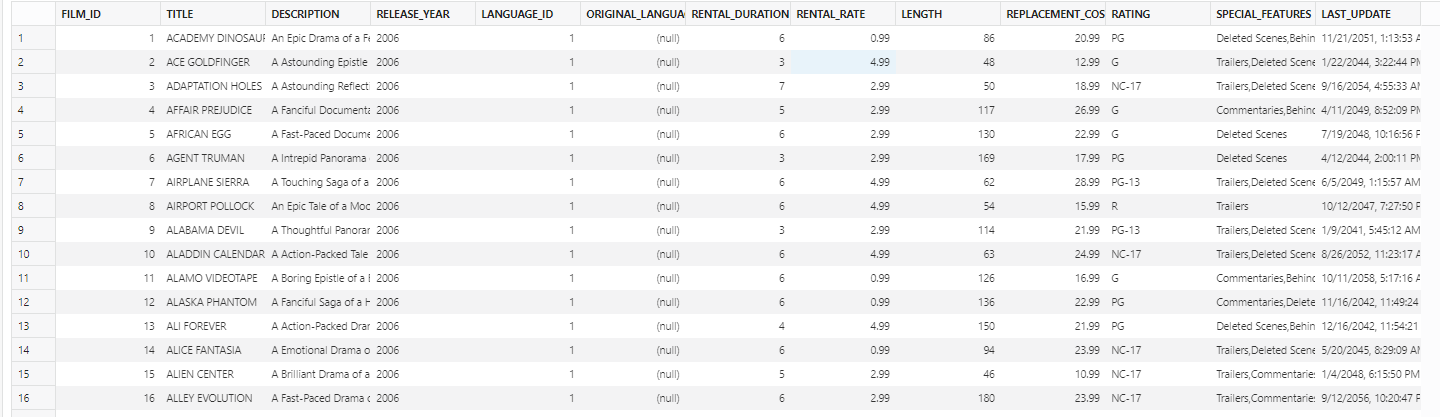The image size is (1440, 417).
Task: Select the RENTAL_RATE column header
Action: (842, 14)
